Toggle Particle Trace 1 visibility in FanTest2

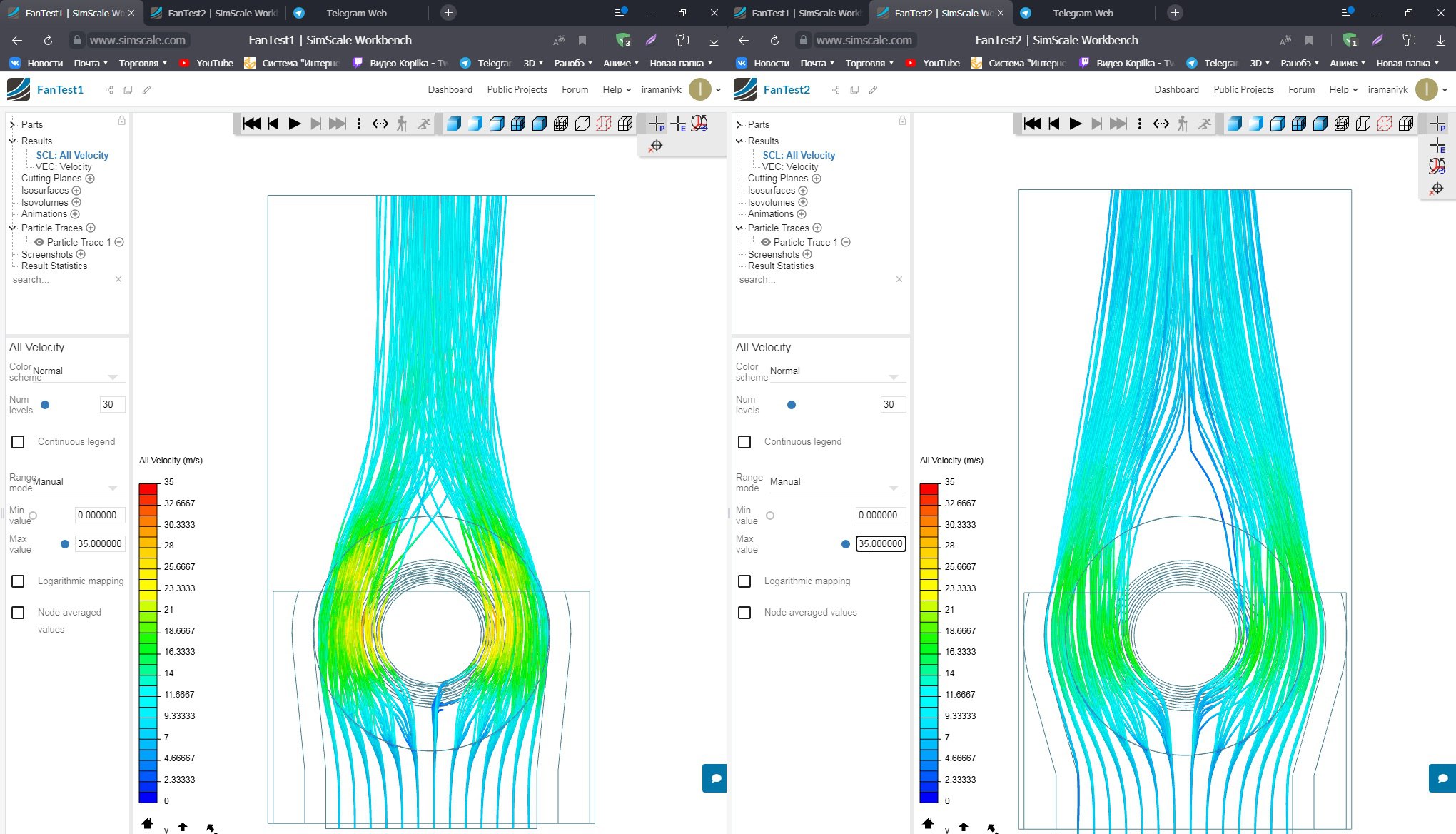tap(766, 242)
